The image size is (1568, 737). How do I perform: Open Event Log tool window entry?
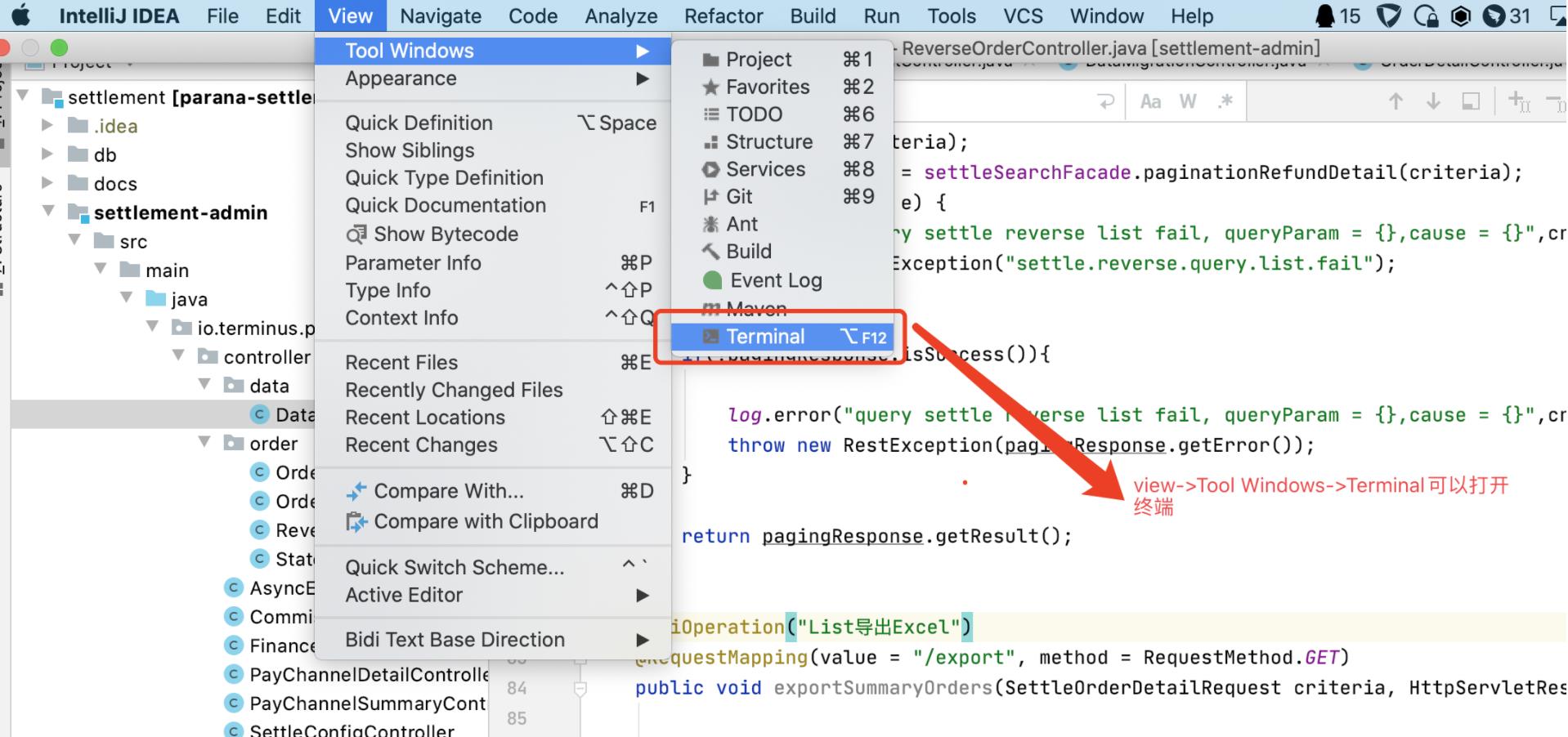click(782, 280)
